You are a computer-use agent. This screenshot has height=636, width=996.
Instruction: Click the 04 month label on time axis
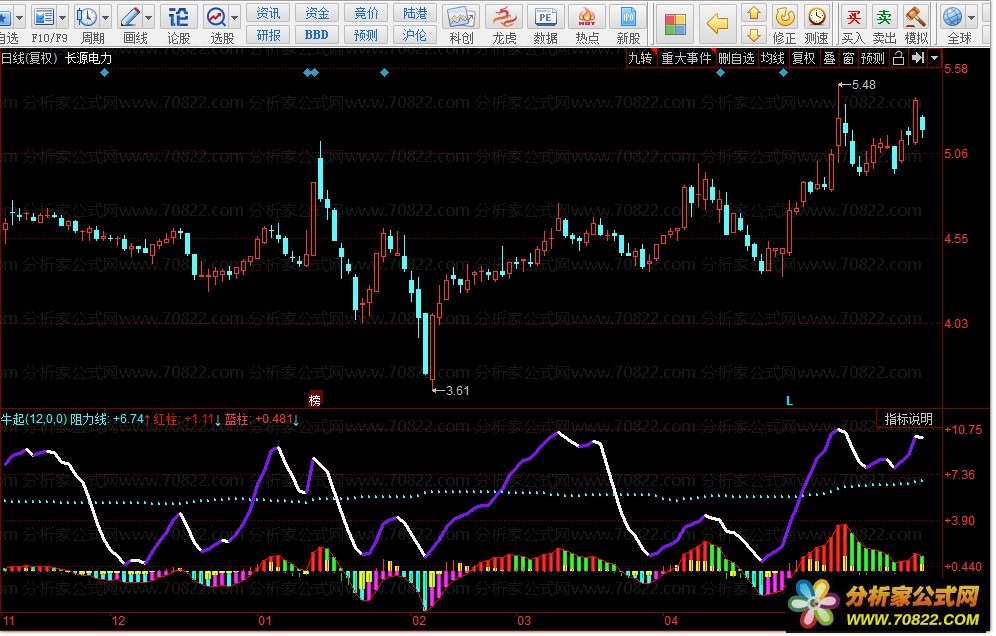click(x=671, y=621)
